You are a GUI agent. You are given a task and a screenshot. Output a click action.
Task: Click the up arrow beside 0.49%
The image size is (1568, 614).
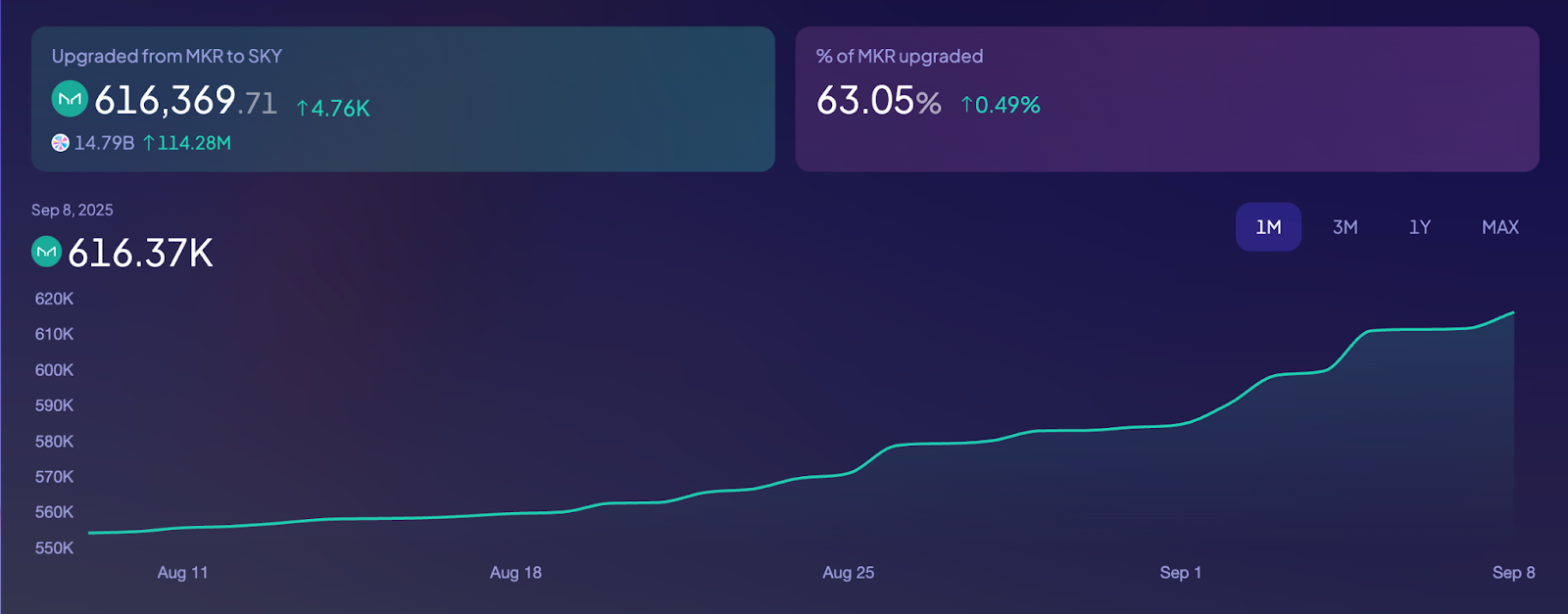(966, 105)
